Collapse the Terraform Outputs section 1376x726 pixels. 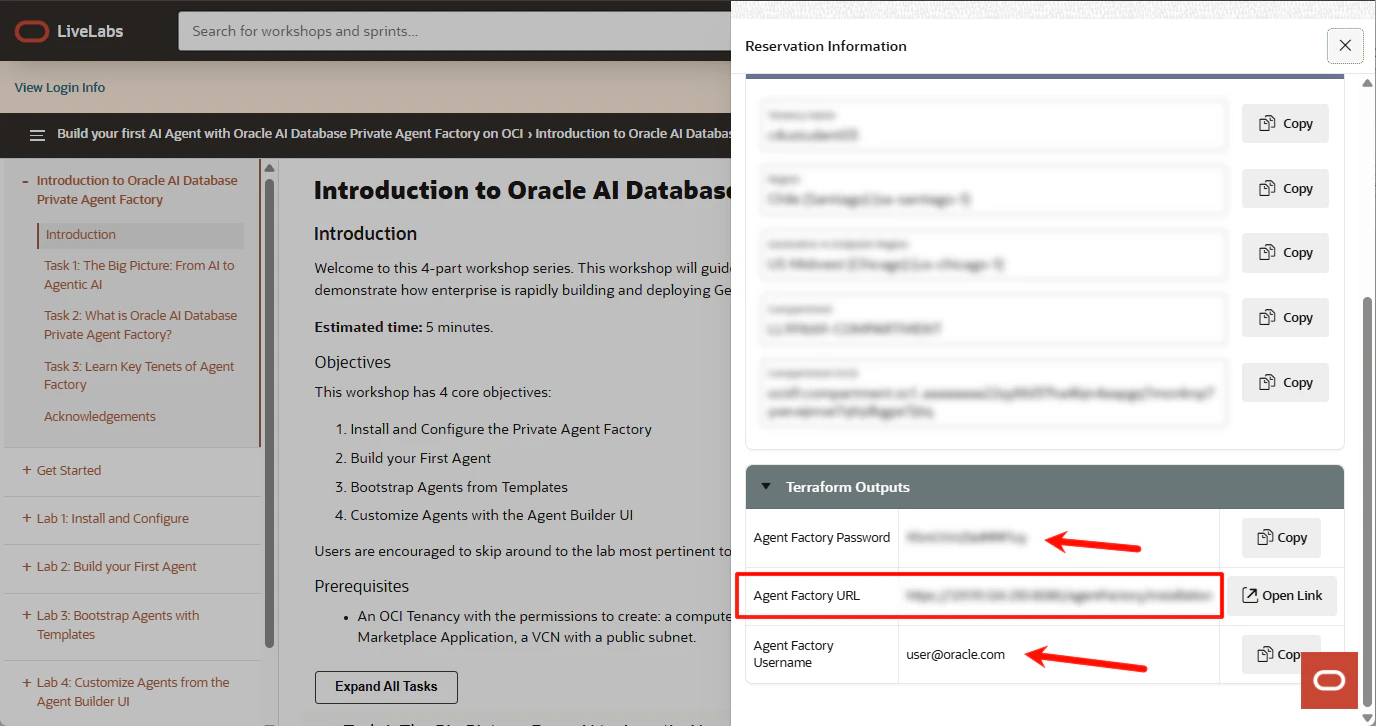coord(767,487)
